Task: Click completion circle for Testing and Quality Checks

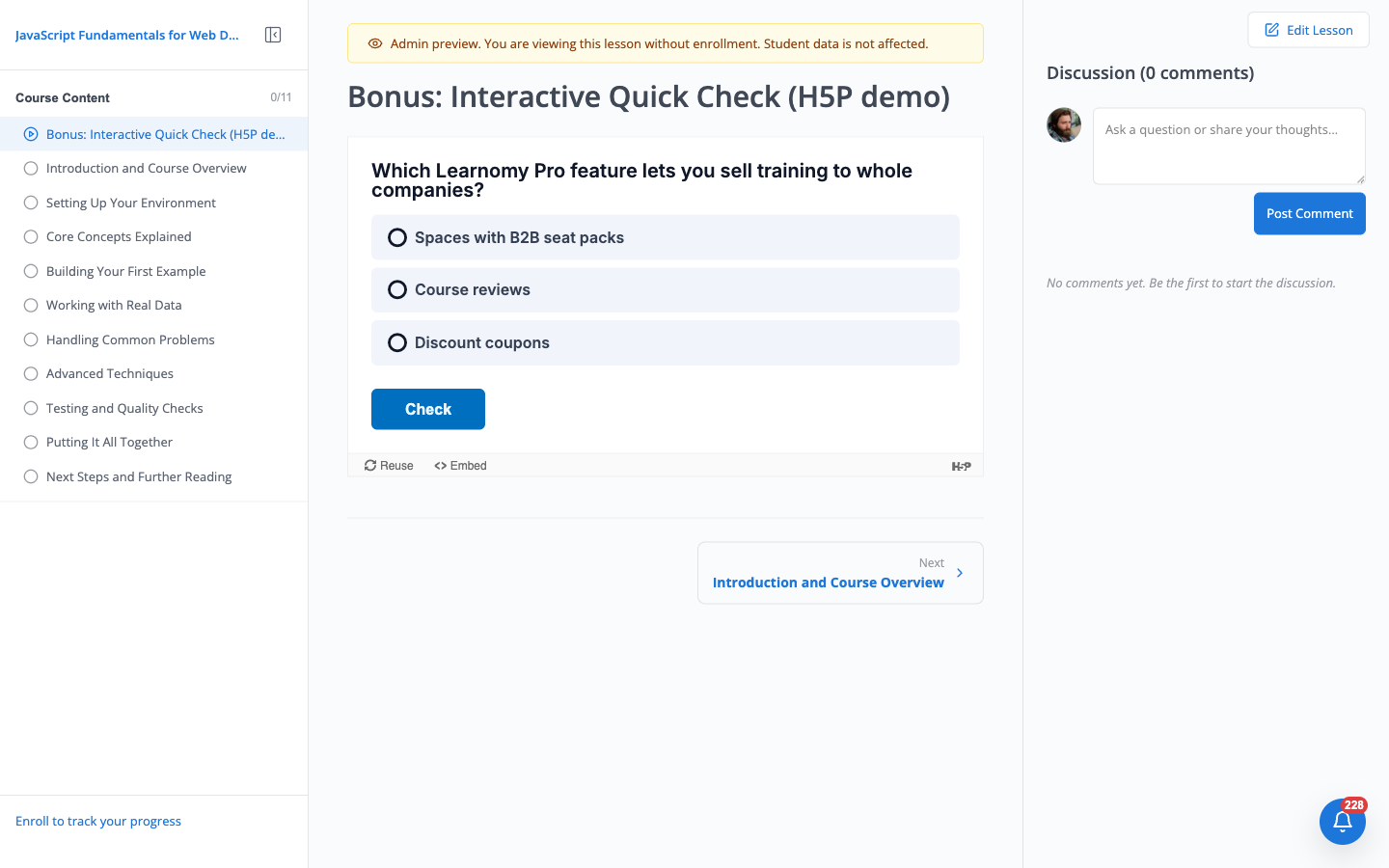Action: [x=31, y=408]
